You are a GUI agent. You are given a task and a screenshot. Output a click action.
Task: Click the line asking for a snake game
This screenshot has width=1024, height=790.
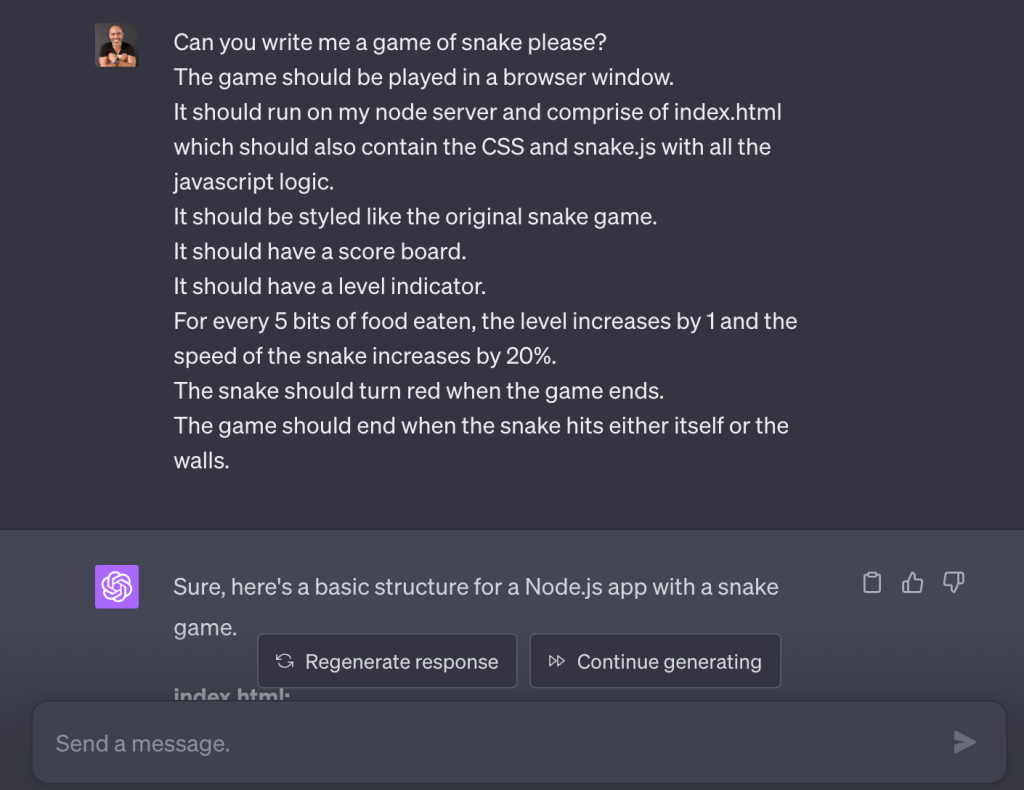(390, 43)
